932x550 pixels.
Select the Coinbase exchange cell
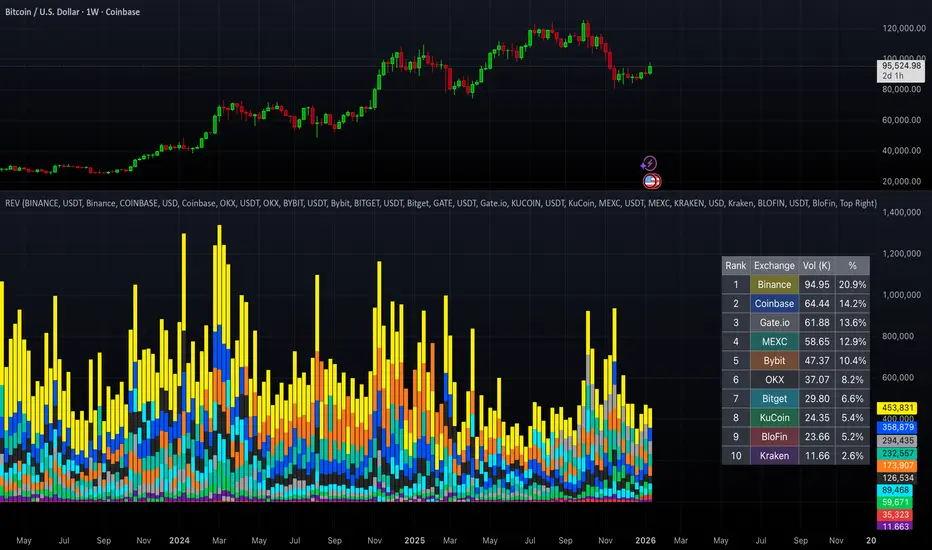click(x=774, y=304)
